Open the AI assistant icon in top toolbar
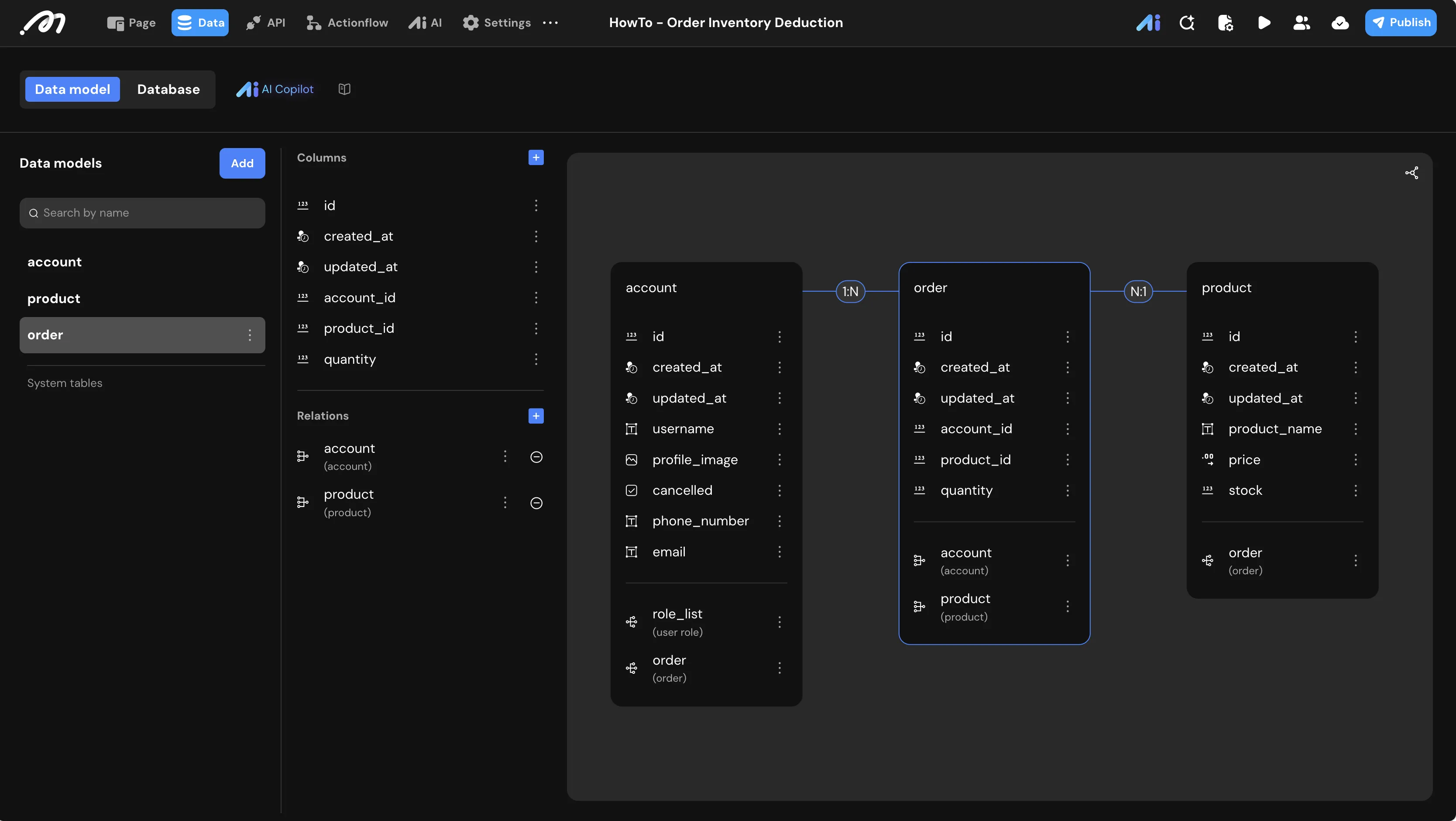The height and width of the screenshot is (821, 1456). 1148,23
